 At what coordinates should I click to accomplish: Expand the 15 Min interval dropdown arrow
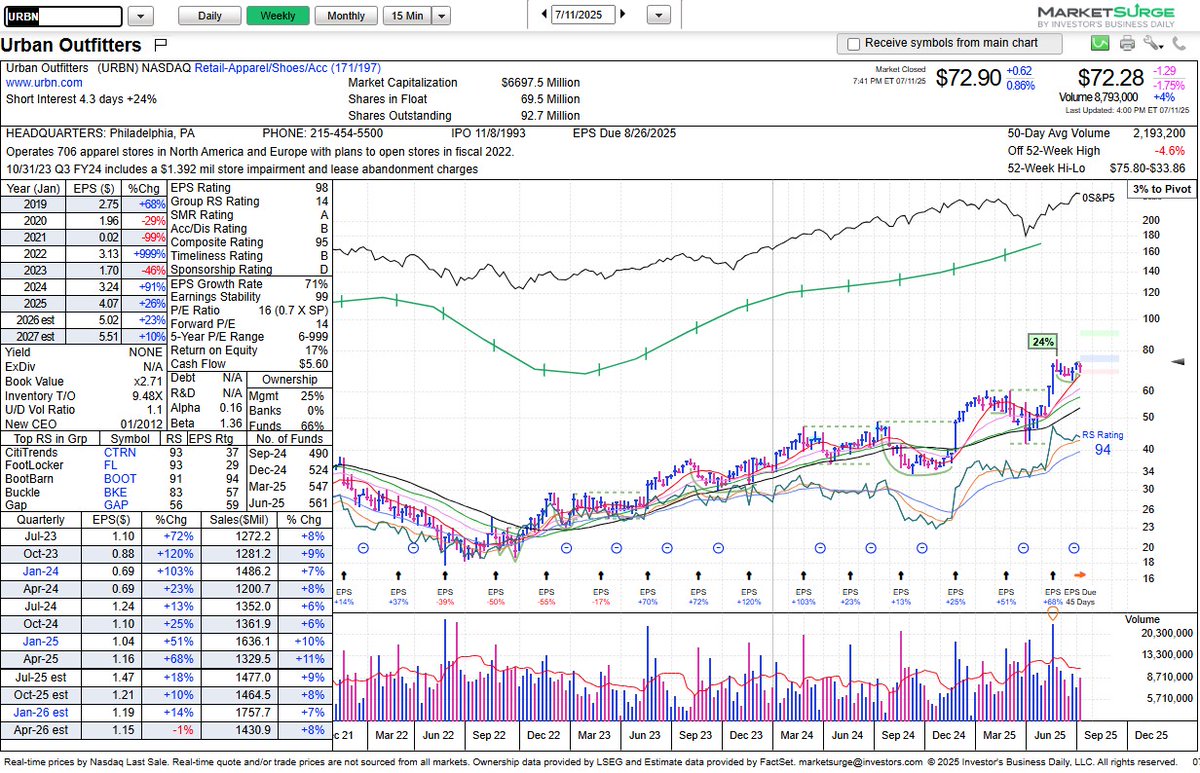pos(441,16)
